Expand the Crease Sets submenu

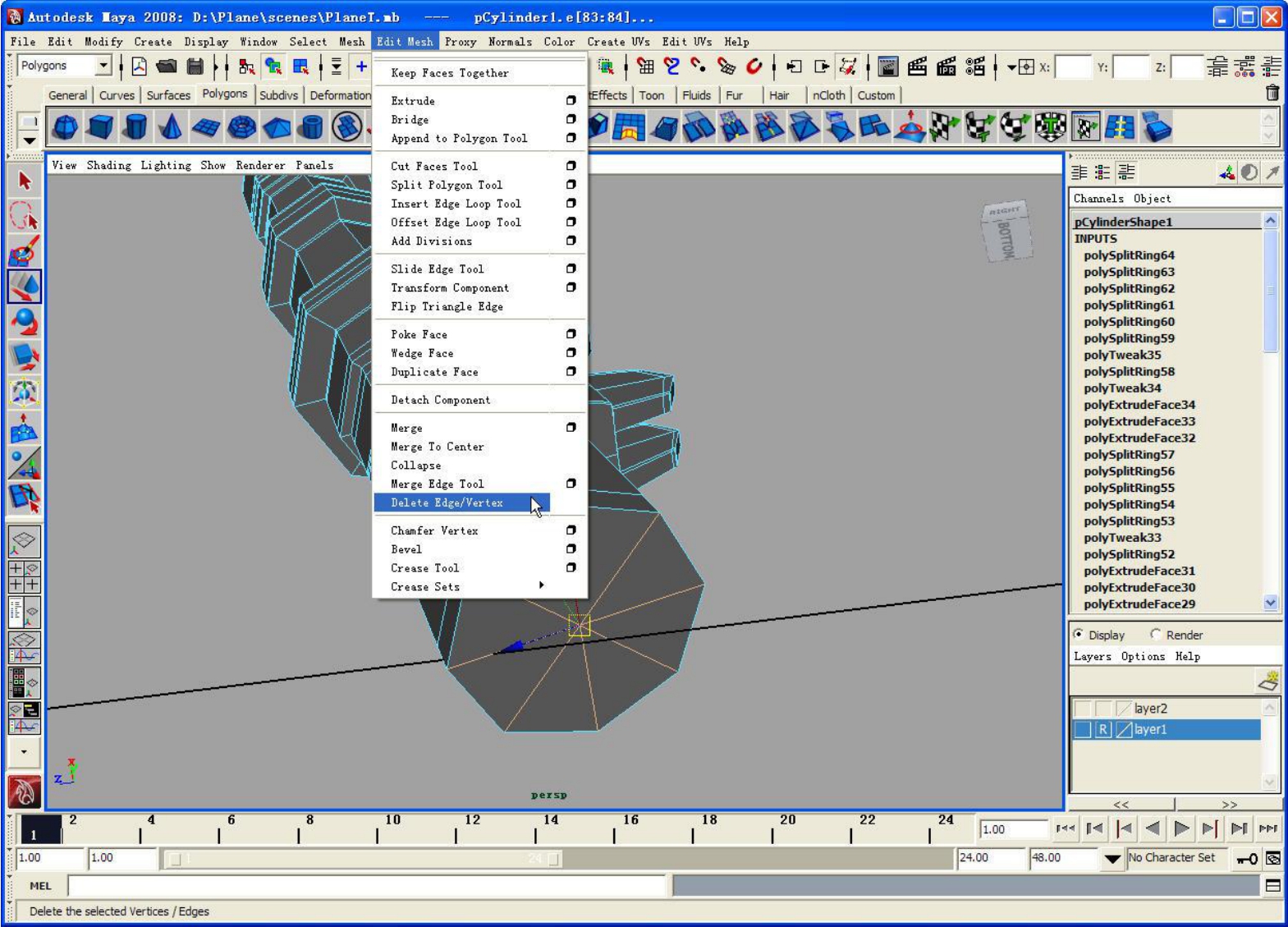[x=541, y=585]
